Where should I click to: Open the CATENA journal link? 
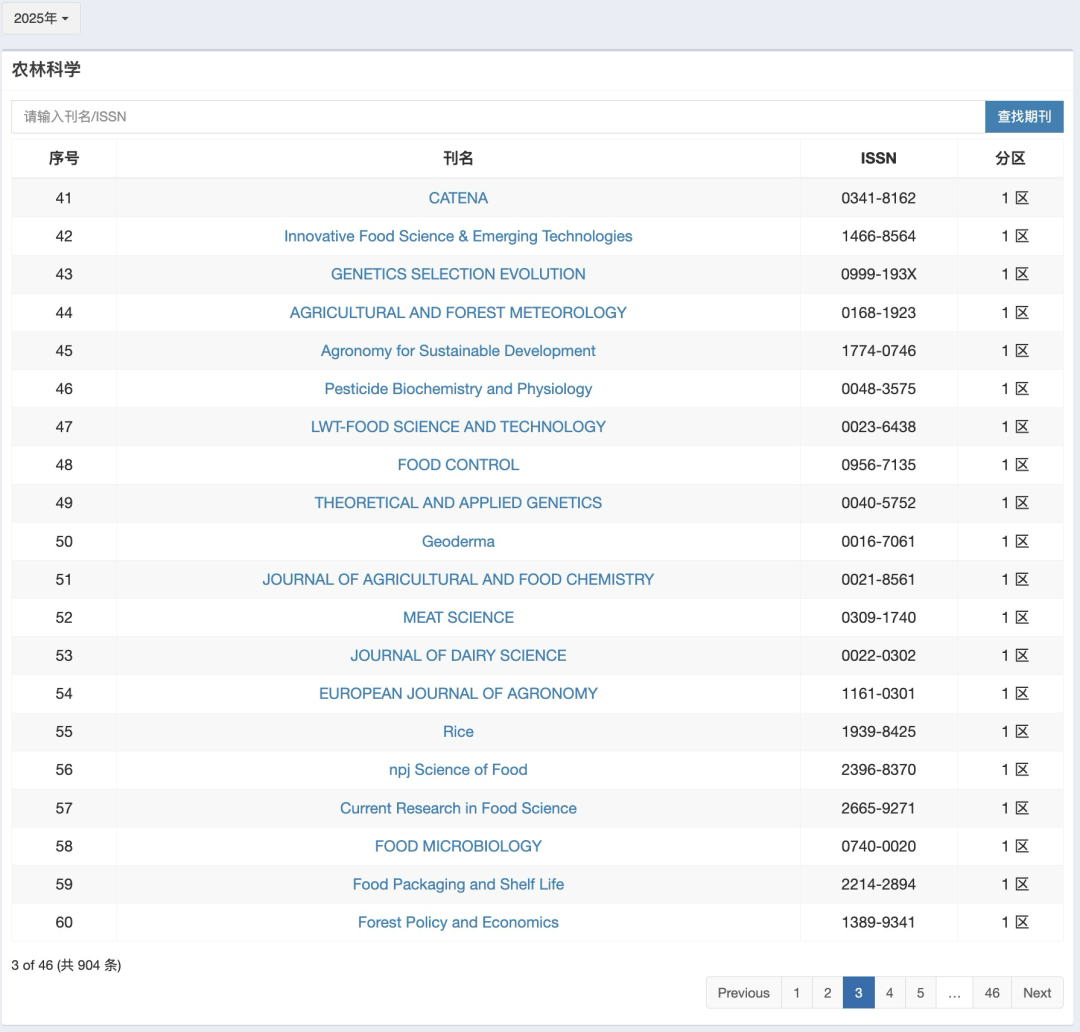coord(458,198)
